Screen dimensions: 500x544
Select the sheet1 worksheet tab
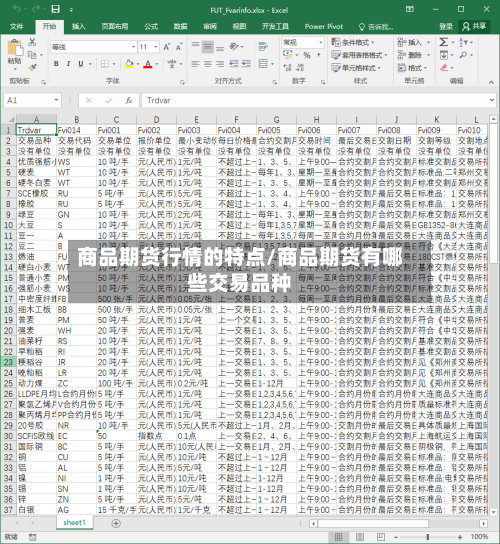pos(74,522)
